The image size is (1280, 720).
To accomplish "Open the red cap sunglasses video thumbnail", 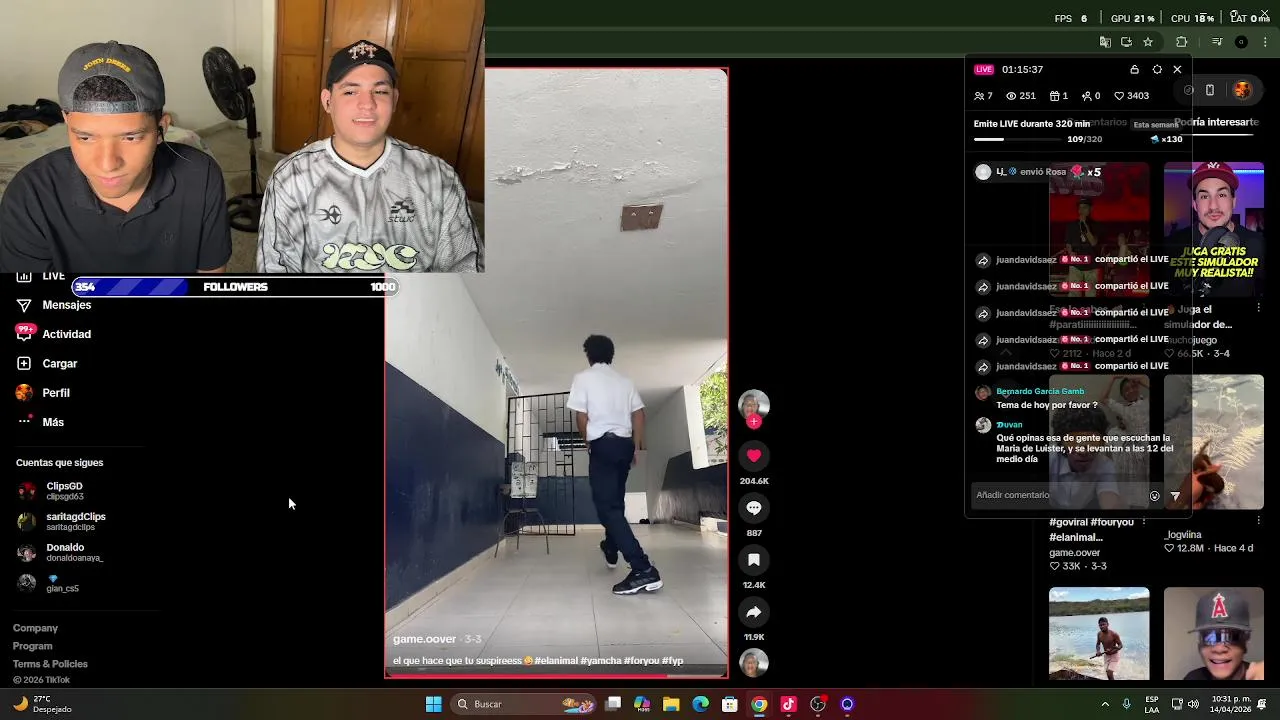I will 1214,633.
